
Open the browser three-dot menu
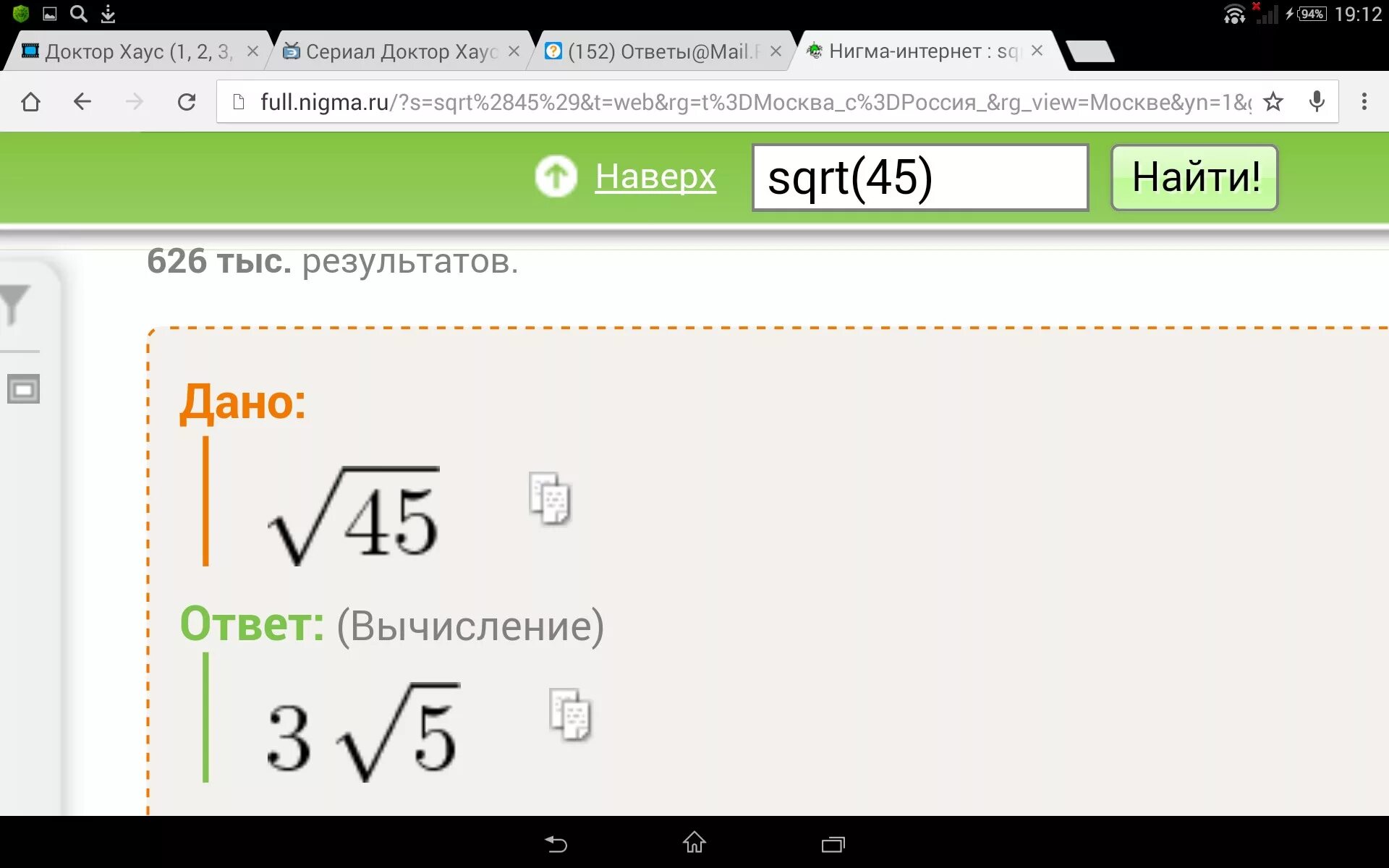coord(1364,102)
